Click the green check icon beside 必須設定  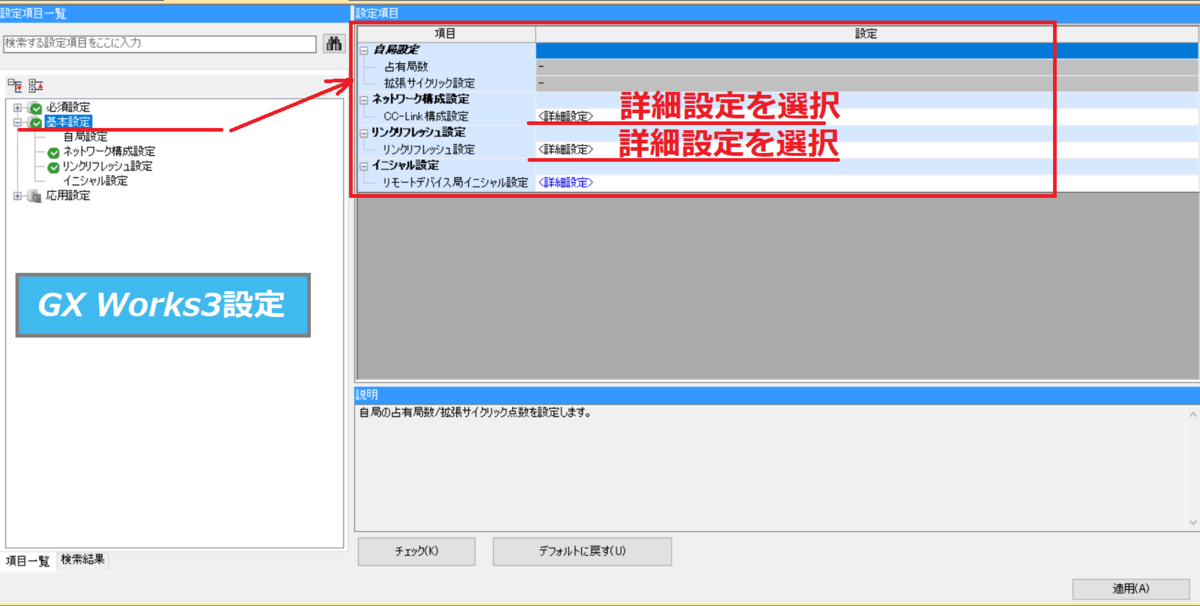tap(35, 108)
